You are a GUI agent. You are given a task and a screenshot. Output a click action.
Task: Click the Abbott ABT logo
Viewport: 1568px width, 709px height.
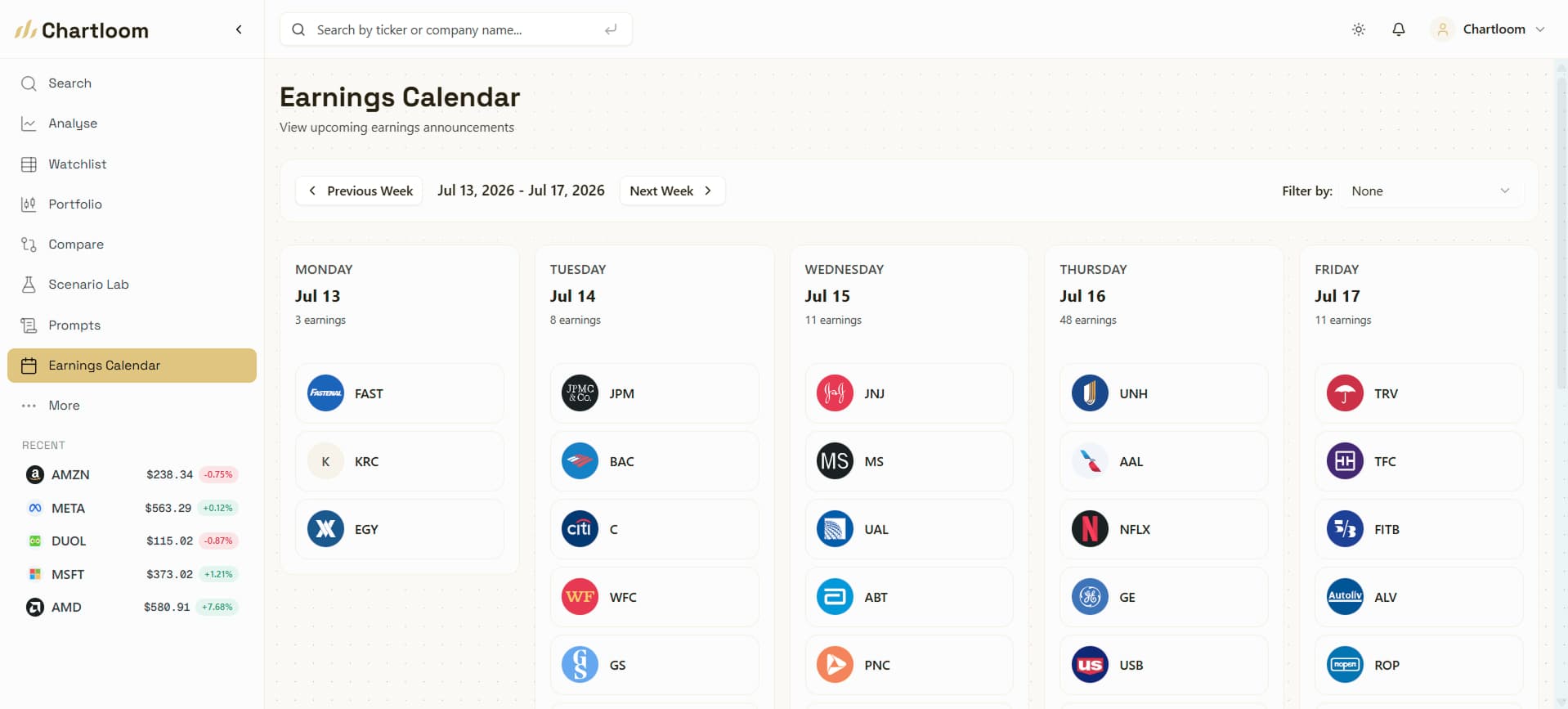pos(835,597)
